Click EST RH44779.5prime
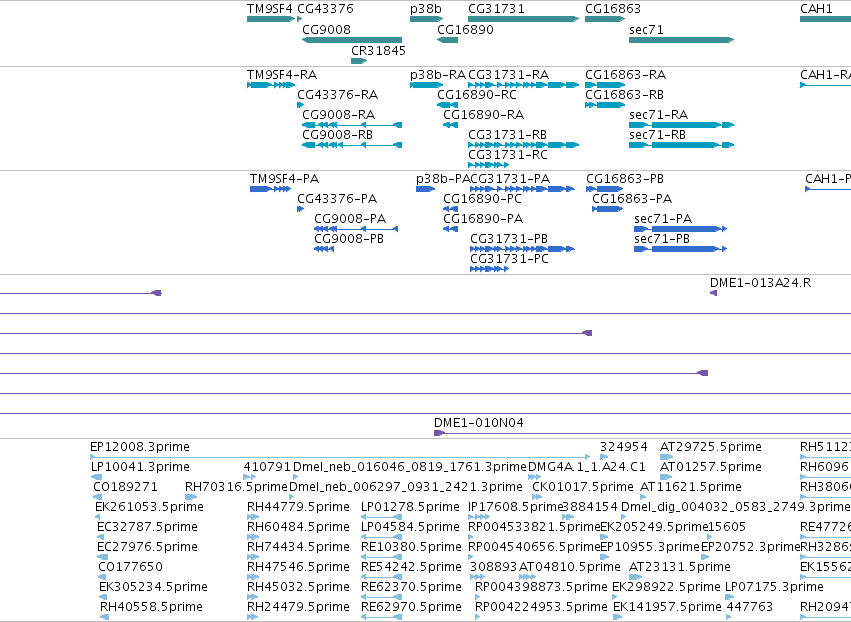This screenshot has height=622, width=851. click(x=252, y=517)
